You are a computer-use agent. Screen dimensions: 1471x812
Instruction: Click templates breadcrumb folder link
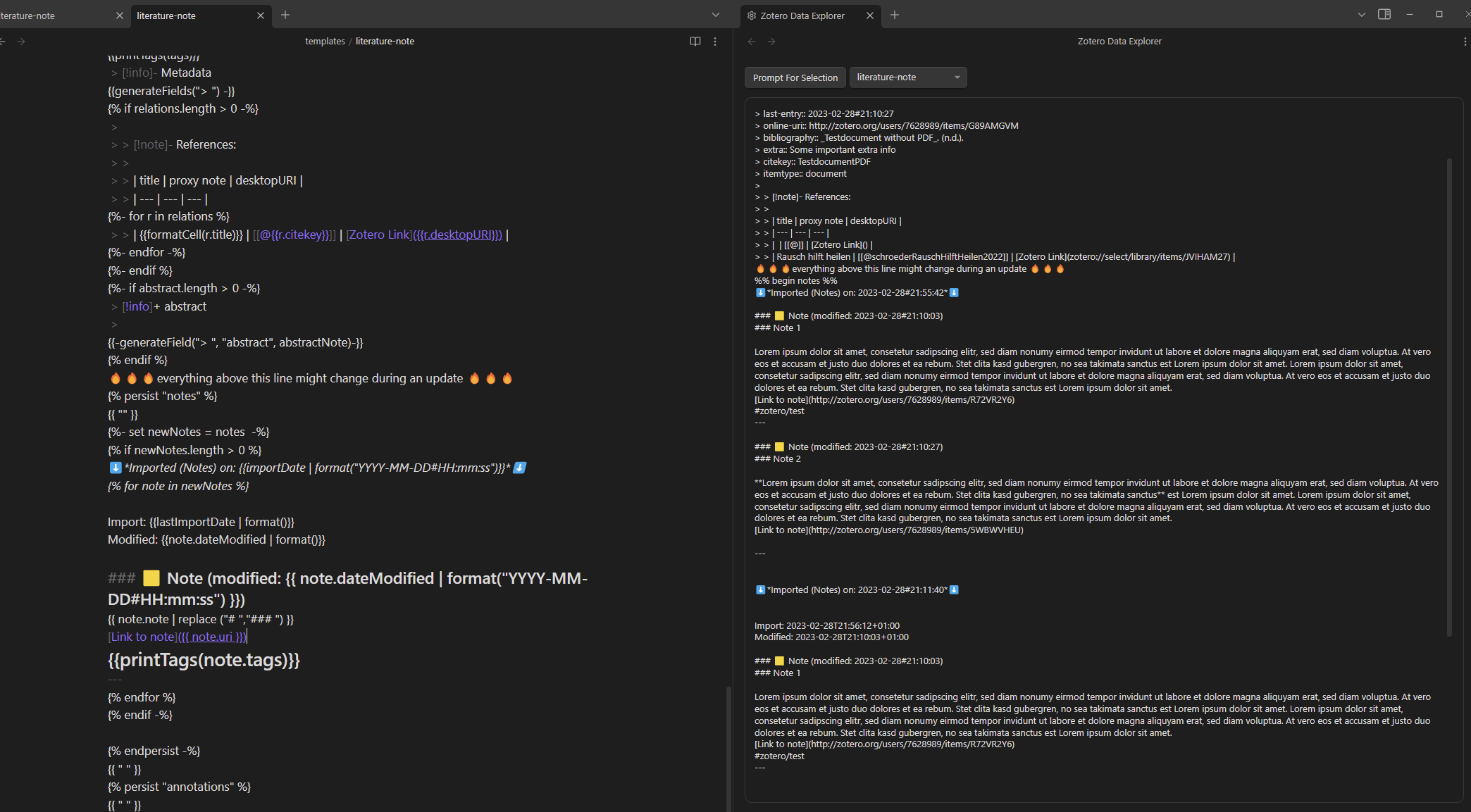(325, 42)
